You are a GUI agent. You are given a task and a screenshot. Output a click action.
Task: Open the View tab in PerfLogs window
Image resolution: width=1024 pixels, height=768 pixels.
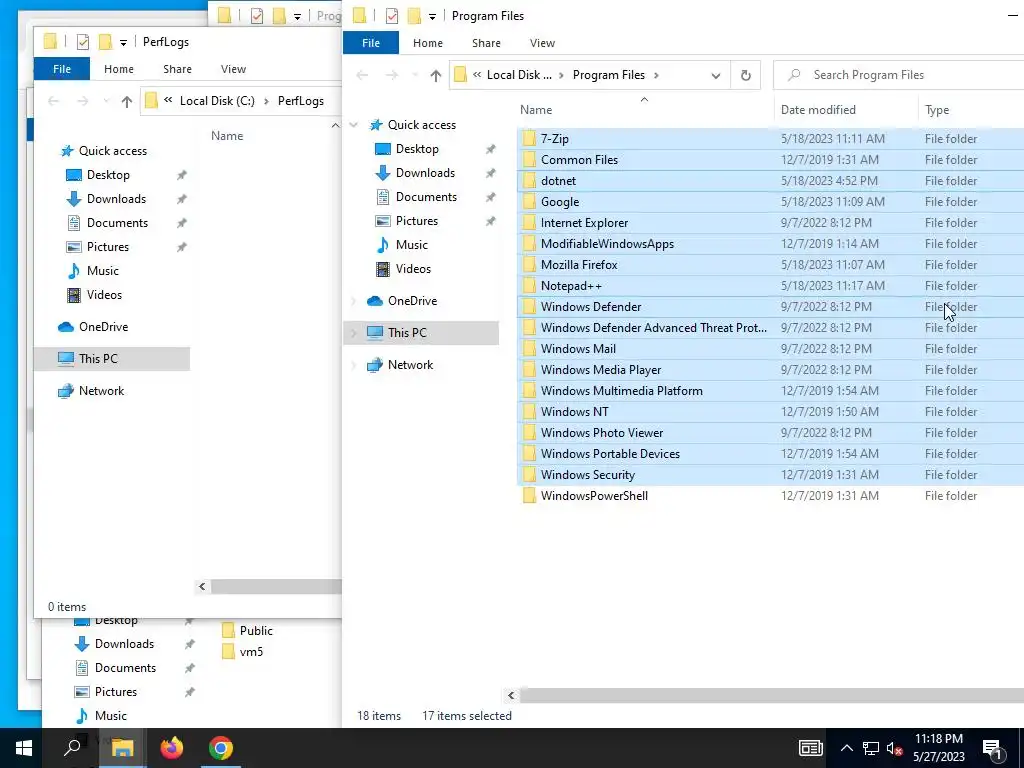(233, 69)
